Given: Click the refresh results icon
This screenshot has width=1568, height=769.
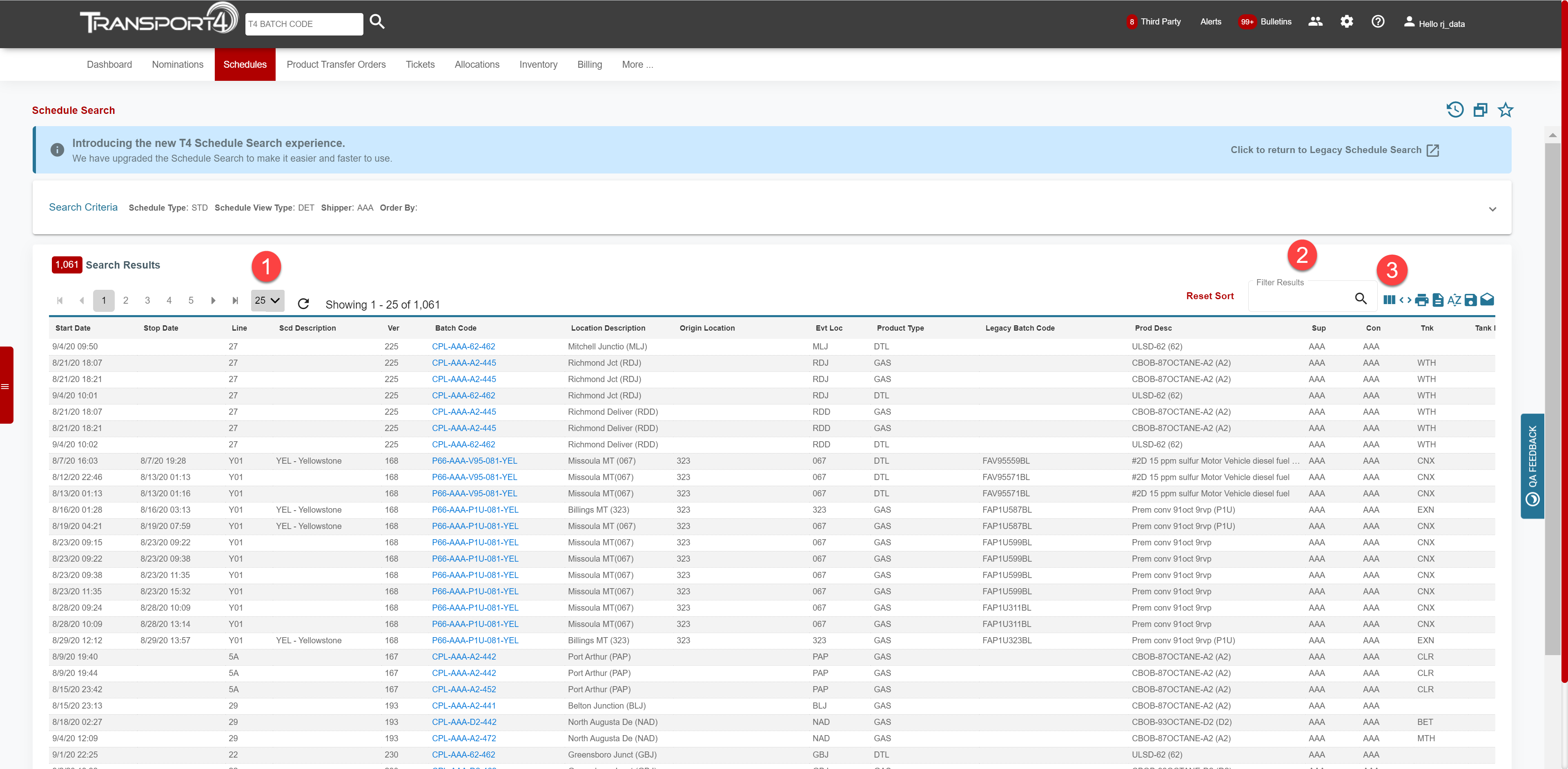Looking at the screenshot, I should (303, 303).
